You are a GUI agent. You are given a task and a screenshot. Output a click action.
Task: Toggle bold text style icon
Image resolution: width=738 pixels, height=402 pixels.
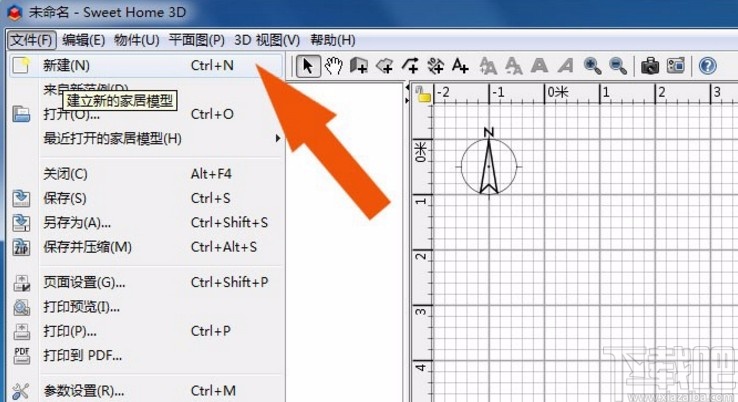539,66
